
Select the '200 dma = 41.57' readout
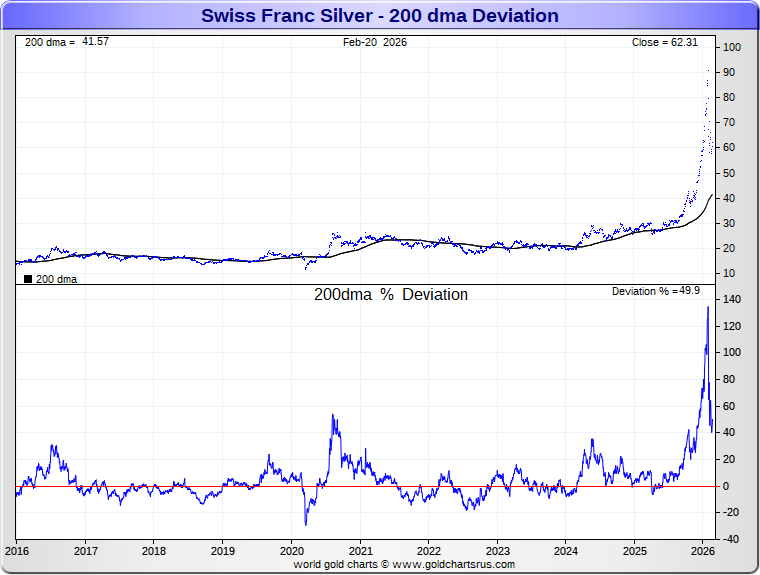[x=66, y=42]
